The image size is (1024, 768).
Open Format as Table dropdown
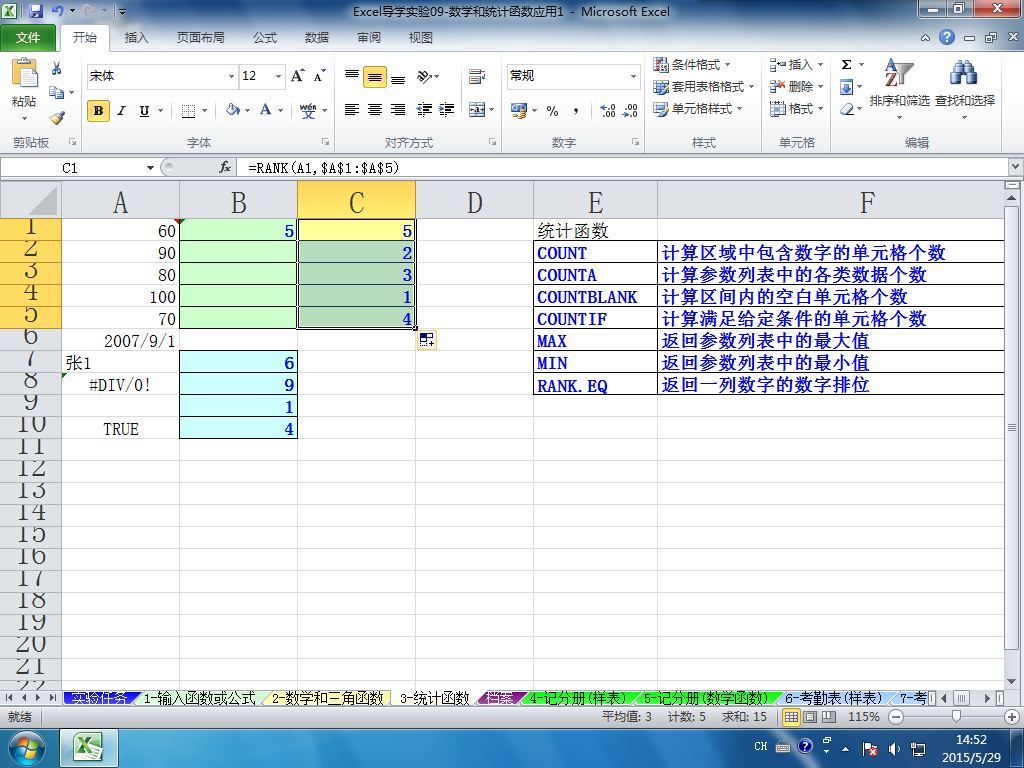click(x=704, y=87)
